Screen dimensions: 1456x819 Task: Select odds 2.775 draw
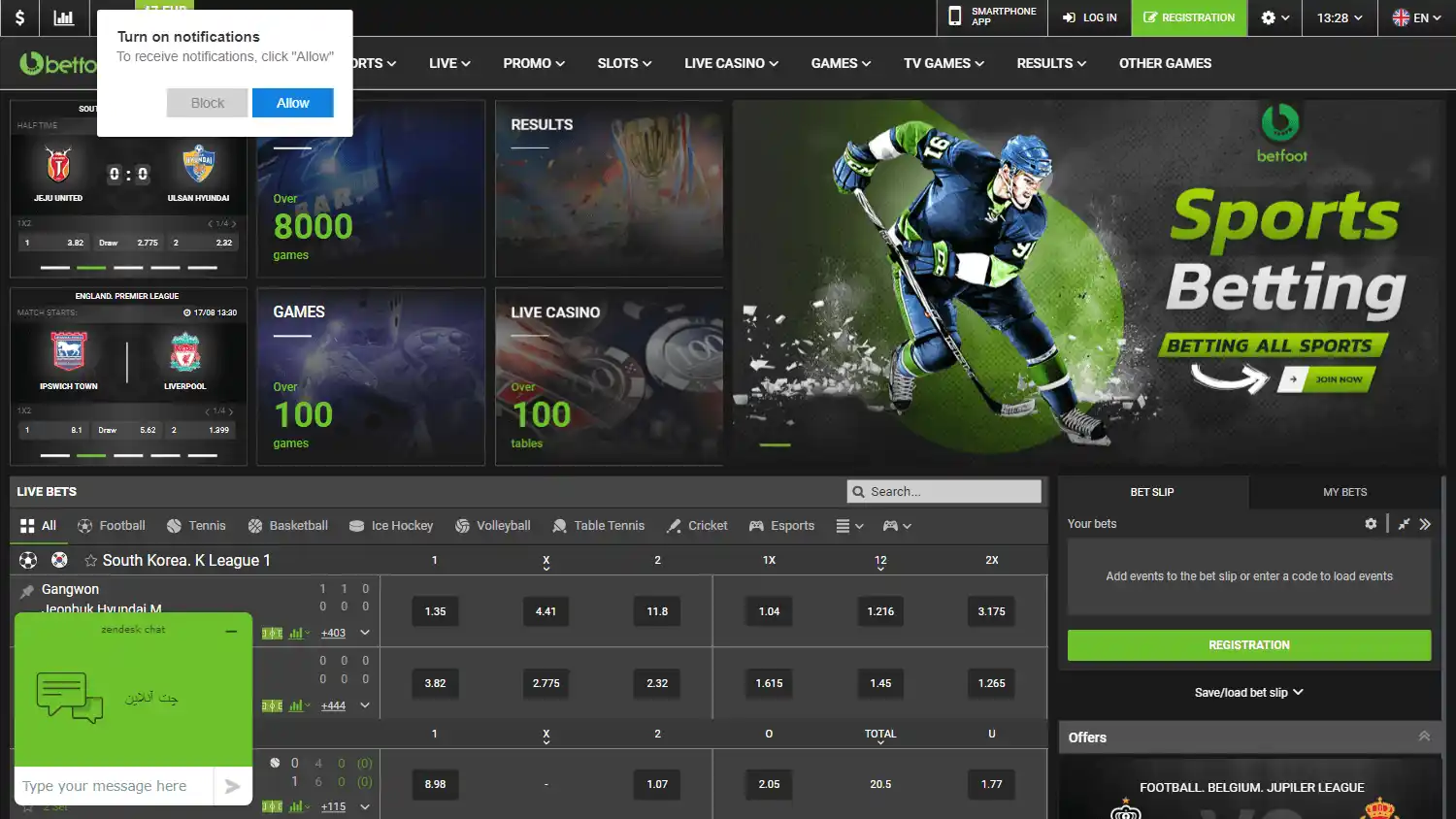coord(546,683)
